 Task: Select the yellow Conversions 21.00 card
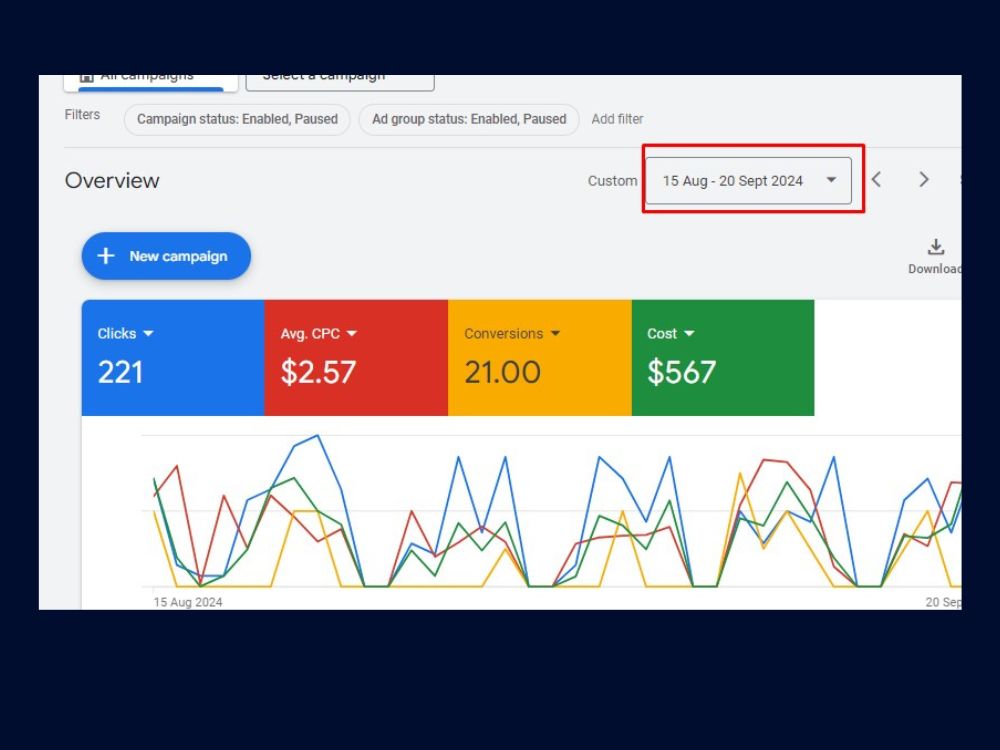pos(540,357)
